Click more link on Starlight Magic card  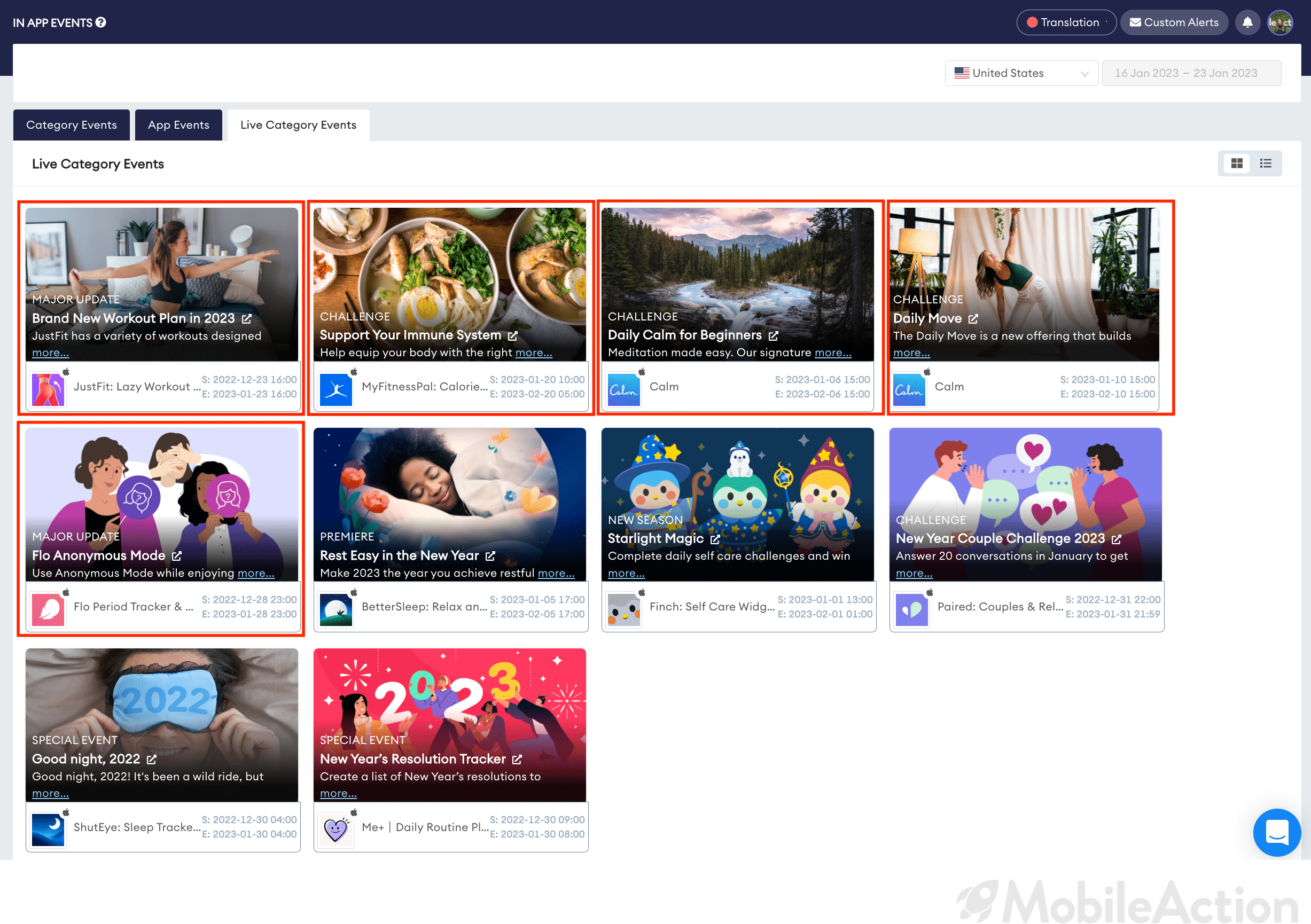[x=626, y=573]
